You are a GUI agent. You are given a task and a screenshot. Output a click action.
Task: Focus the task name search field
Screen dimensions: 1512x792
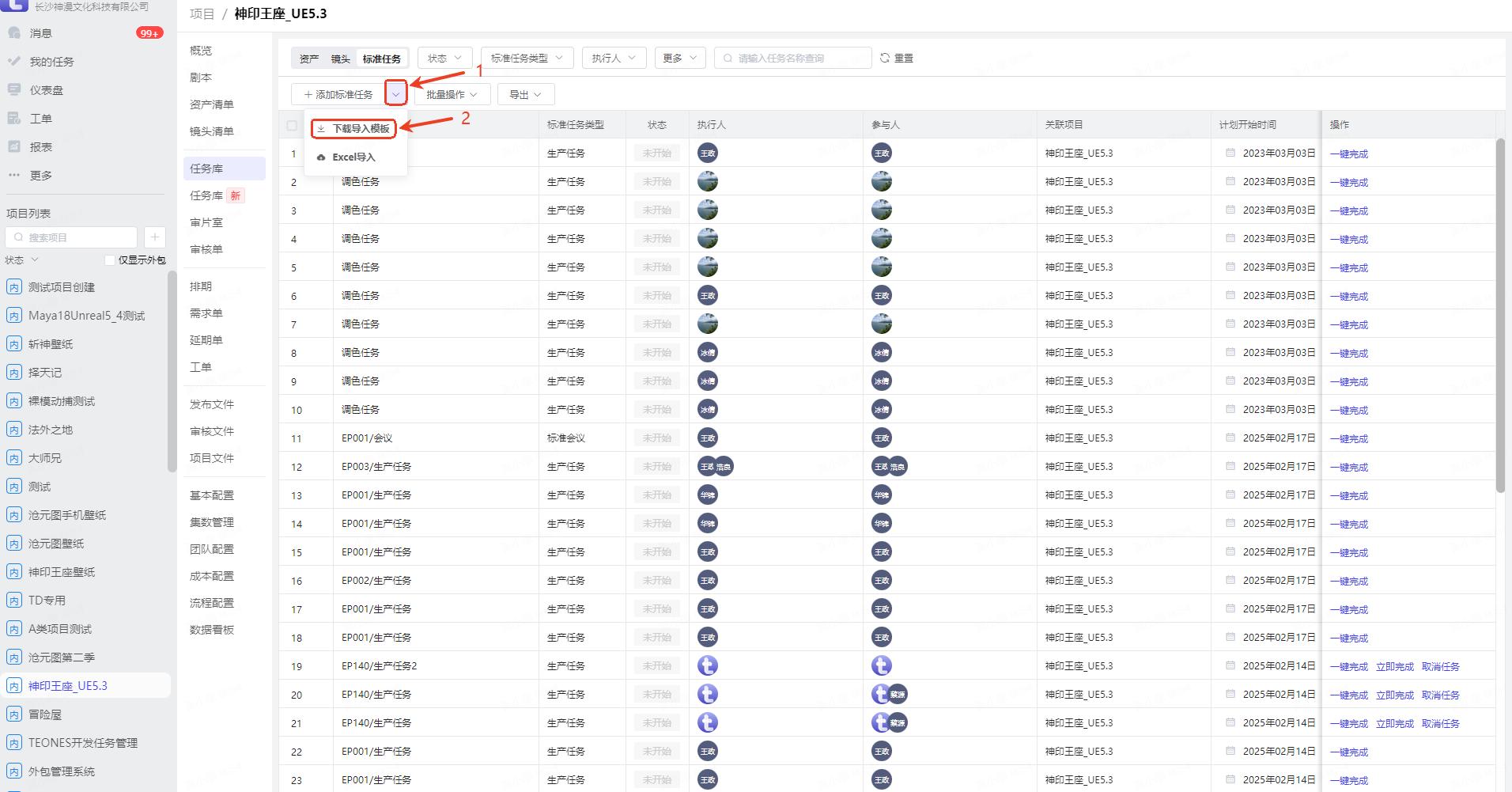799,58
